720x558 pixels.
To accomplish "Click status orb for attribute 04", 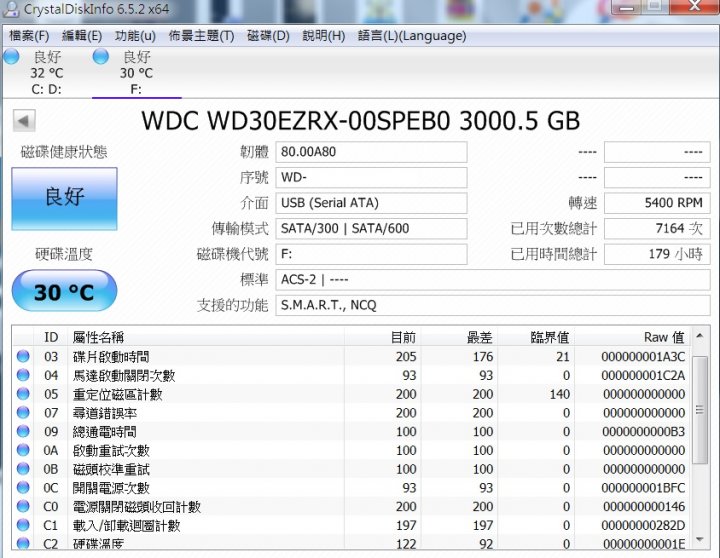I will point(23,375).
